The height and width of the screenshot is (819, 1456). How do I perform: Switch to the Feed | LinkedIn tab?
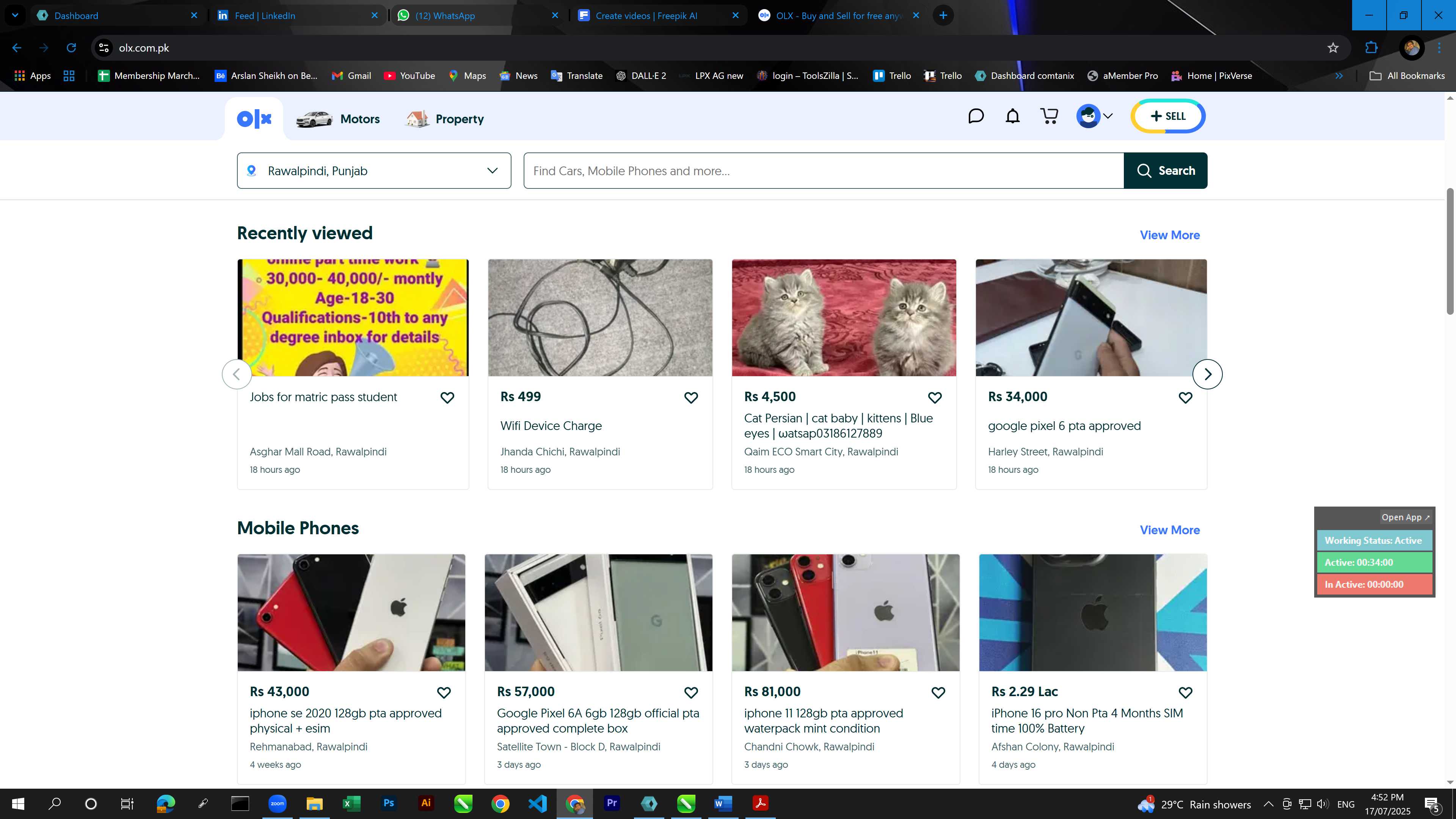(297, 15)
